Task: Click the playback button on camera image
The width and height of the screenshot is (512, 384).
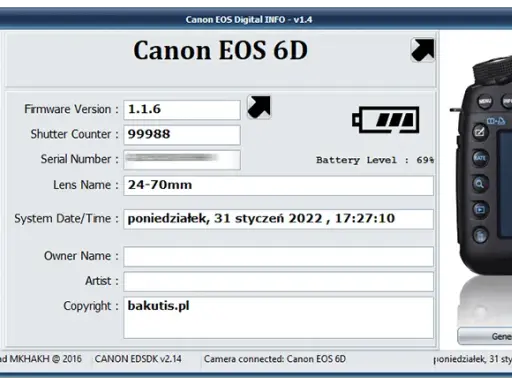Action: tap(480, 210)
